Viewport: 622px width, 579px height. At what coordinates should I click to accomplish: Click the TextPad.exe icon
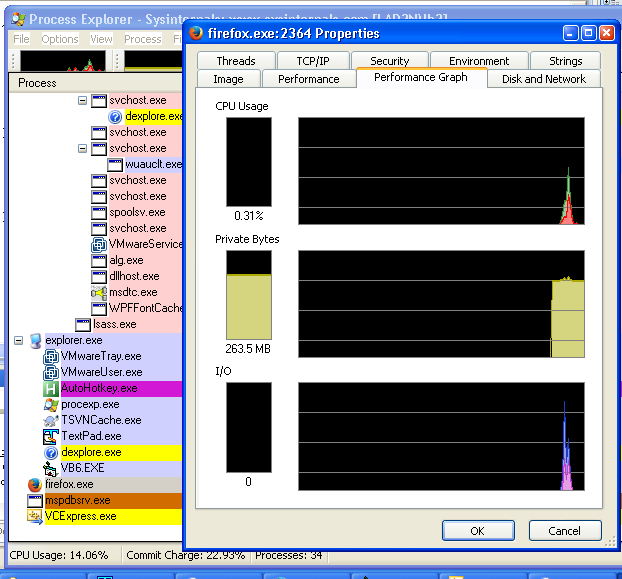coord(51,437)
